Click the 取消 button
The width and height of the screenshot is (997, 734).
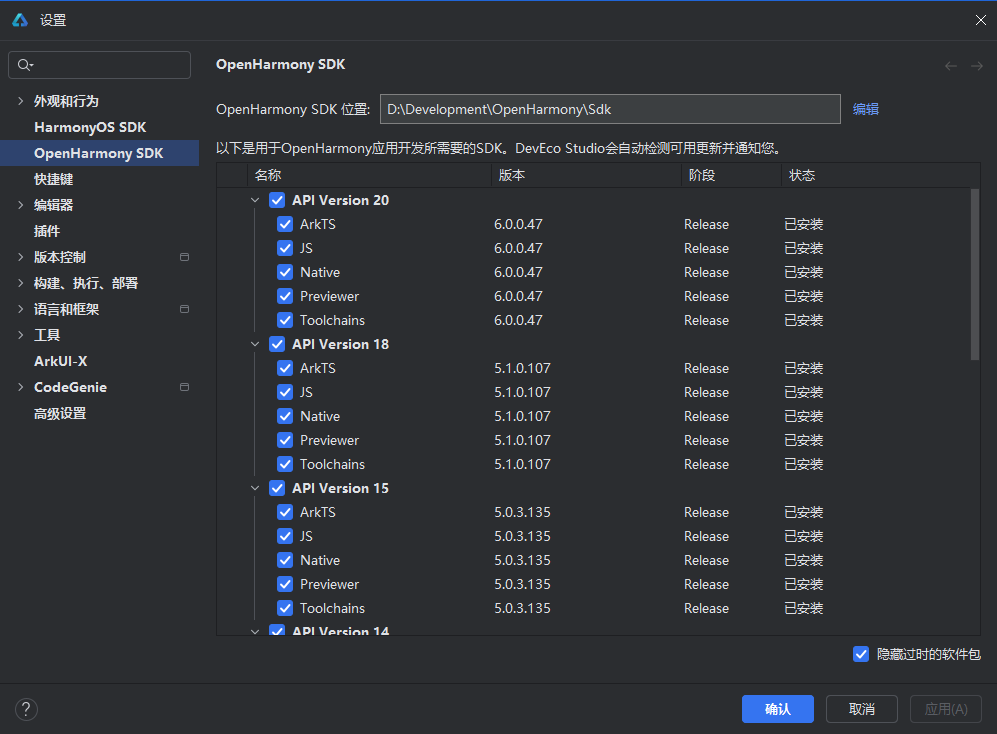[862, 709]
